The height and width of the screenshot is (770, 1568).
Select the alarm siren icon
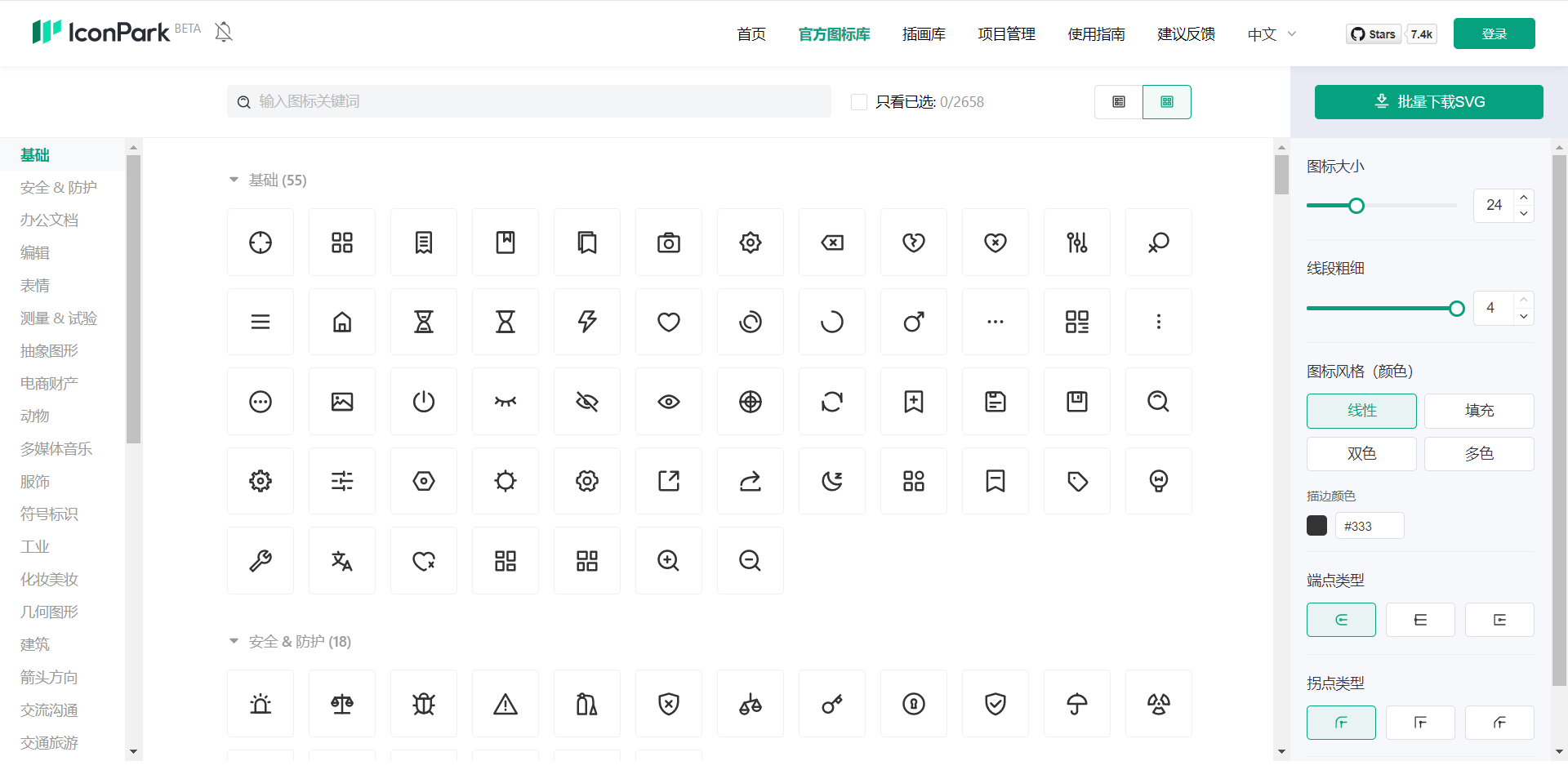261,704
